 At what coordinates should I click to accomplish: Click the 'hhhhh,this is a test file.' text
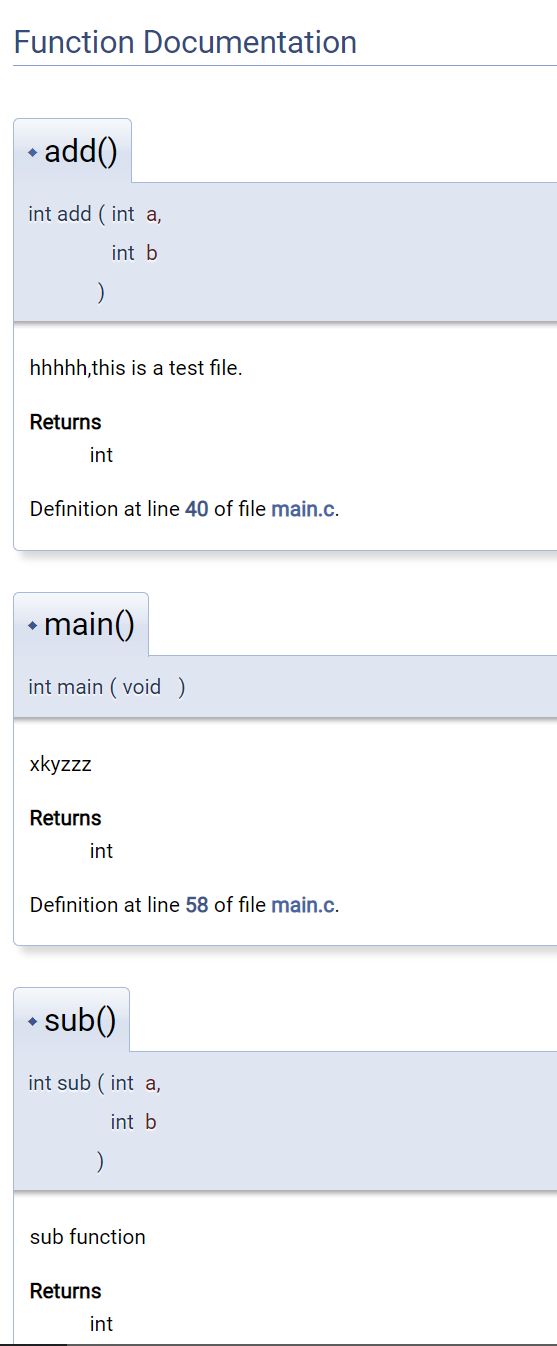[136, 368]
